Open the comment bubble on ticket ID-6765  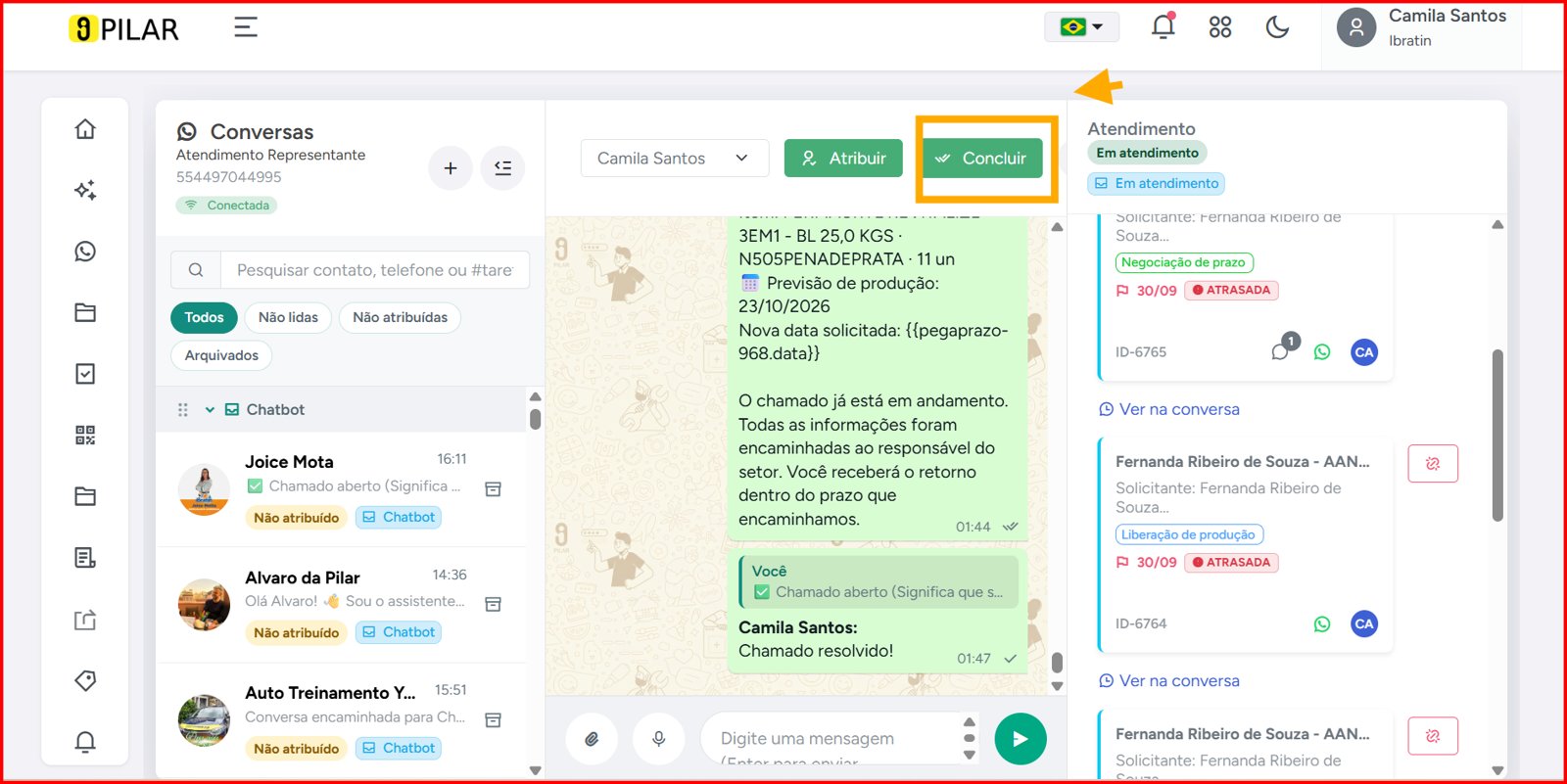(1280, 351)
